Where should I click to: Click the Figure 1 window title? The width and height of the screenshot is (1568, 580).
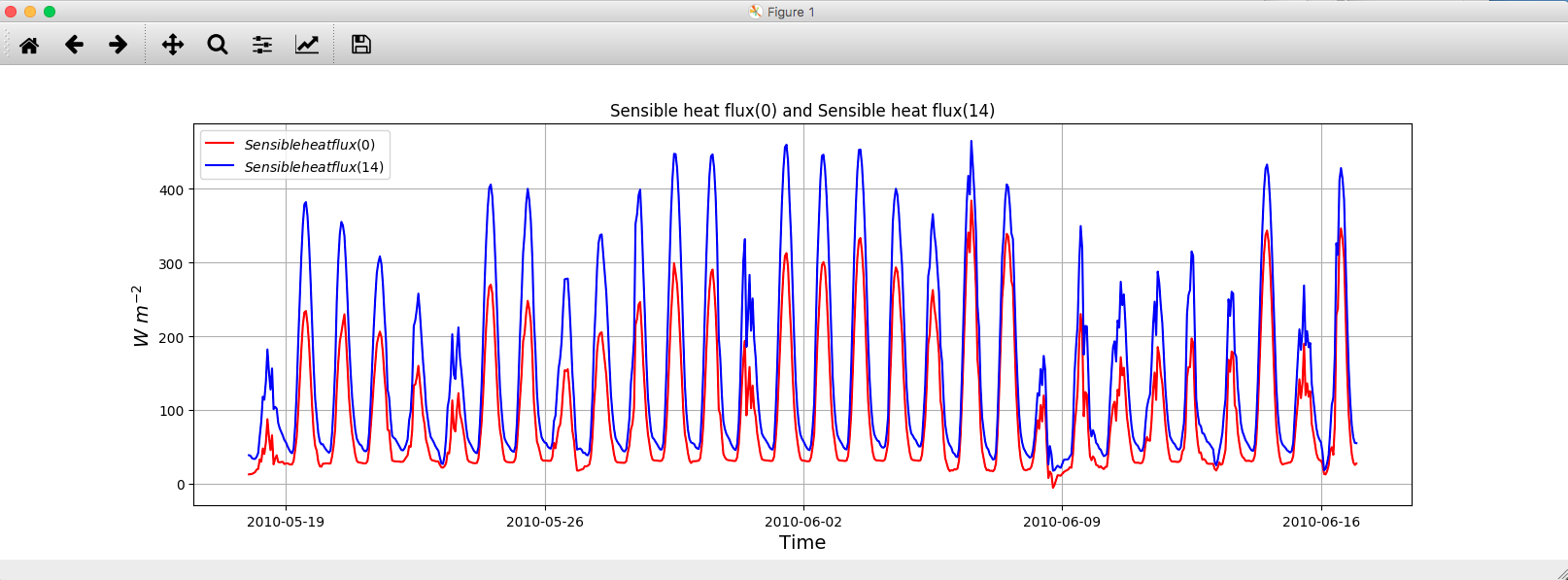tap(791, 12)
